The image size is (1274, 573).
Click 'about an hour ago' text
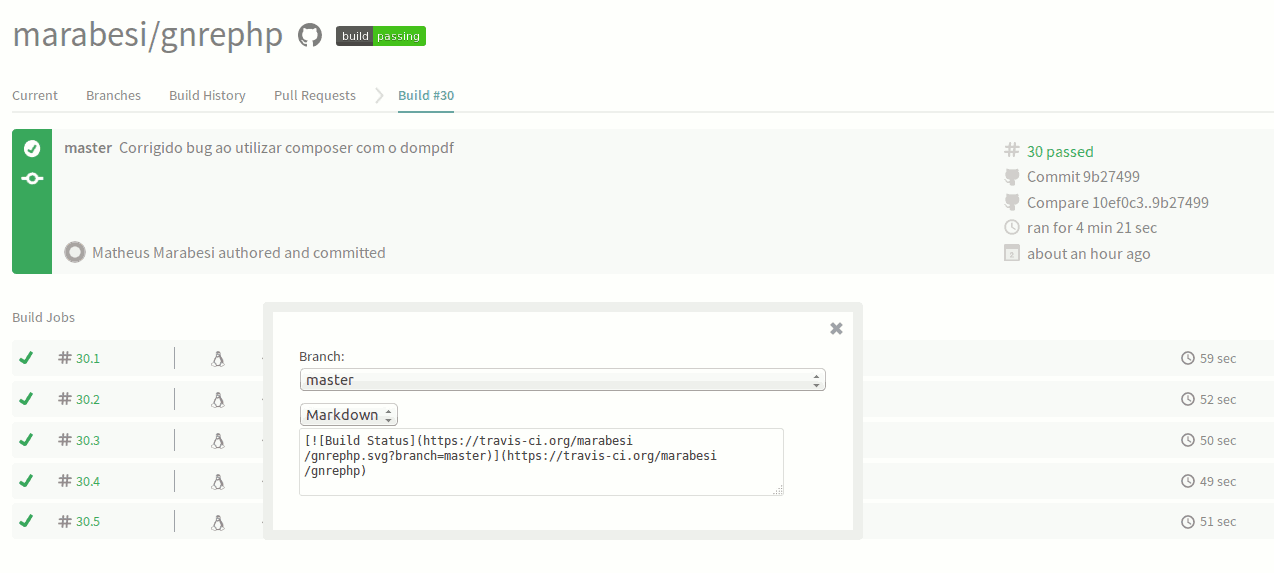1089,254
